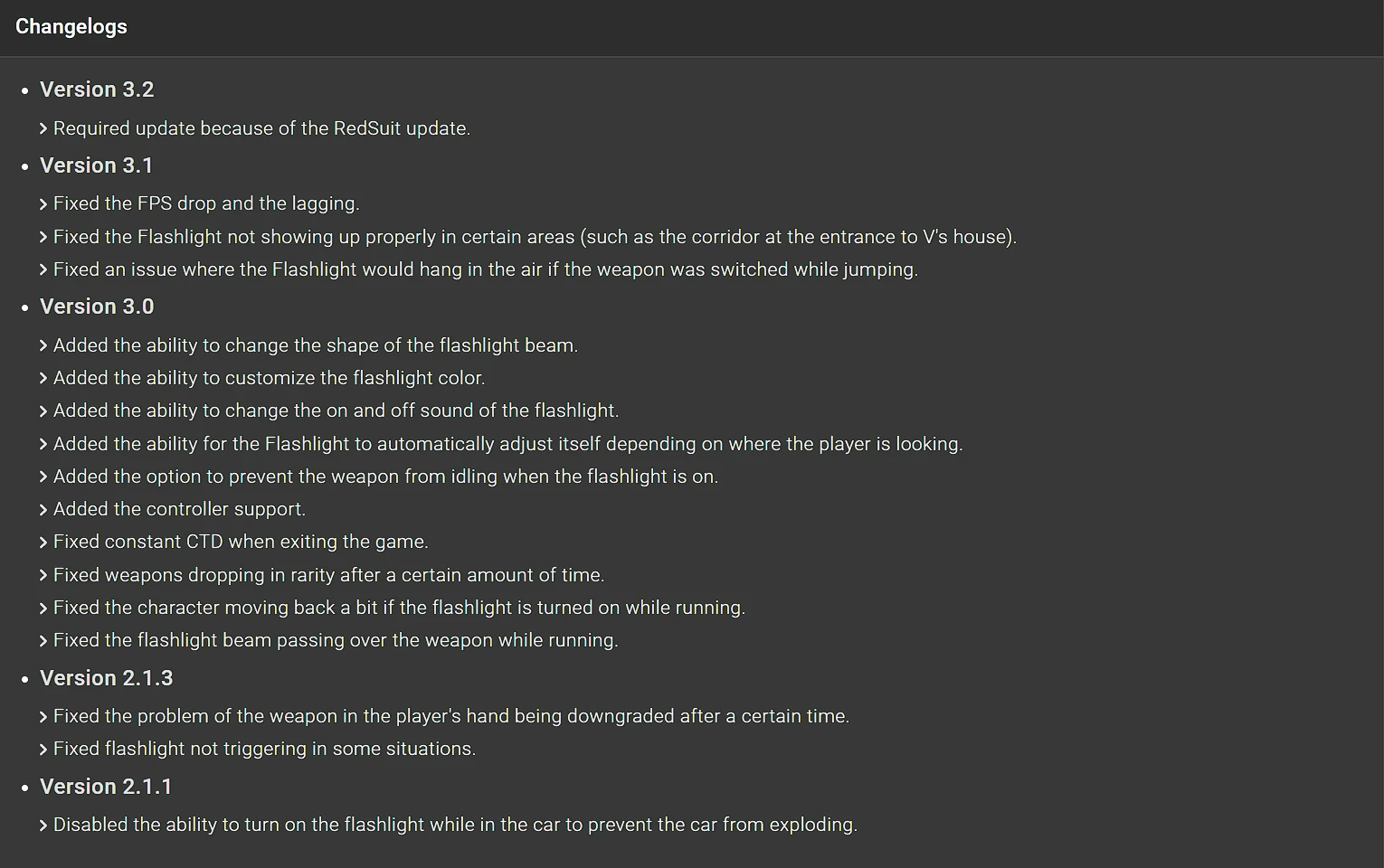Select the Version 3.2 heading
Image resolution: width=1384 pixels, height=868 pixels.
coord(97,90)
